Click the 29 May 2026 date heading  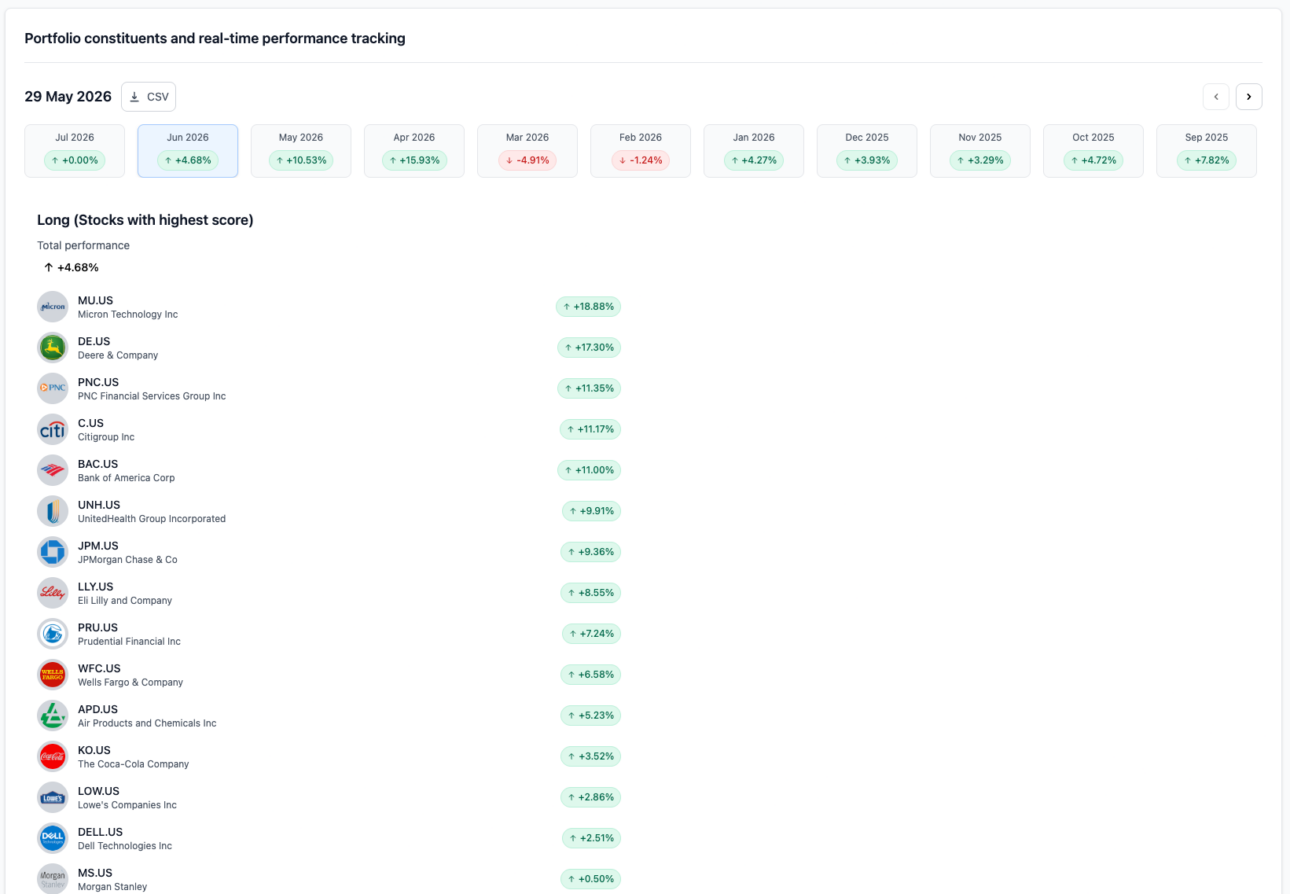coord(68,97)
